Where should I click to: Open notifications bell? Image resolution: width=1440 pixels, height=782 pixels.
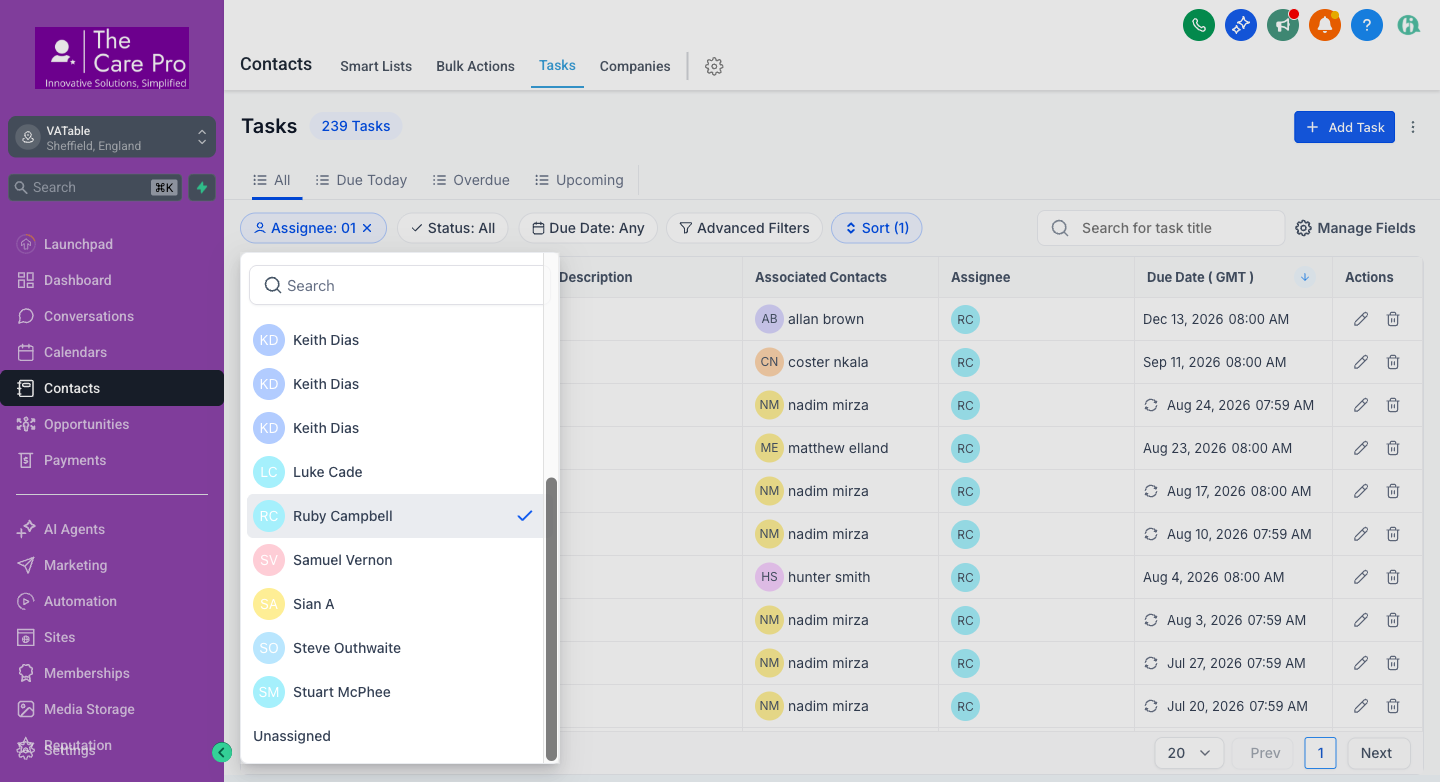point(1324,25)
